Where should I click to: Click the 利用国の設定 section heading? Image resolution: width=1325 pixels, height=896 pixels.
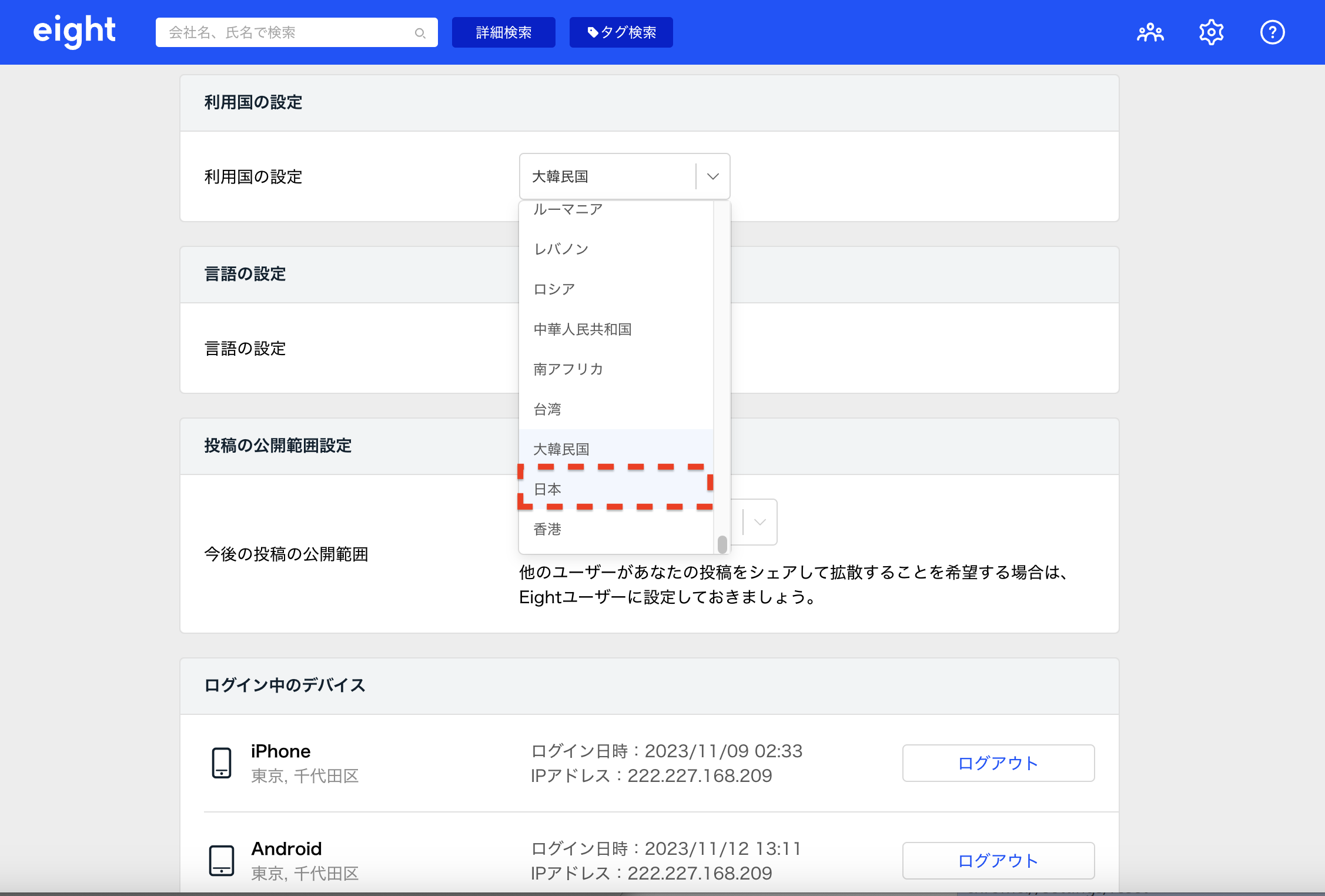click(253, 102)
